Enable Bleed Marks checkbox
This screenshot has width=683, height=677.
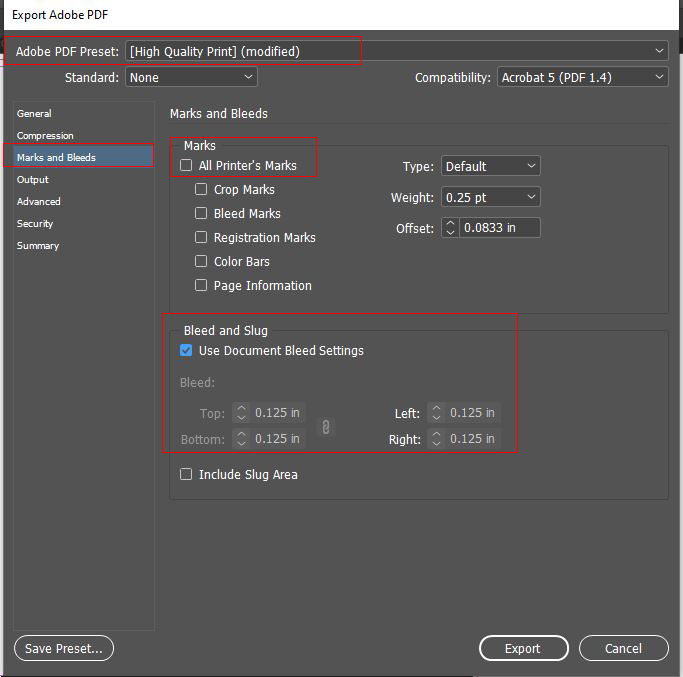pos(201,213)
